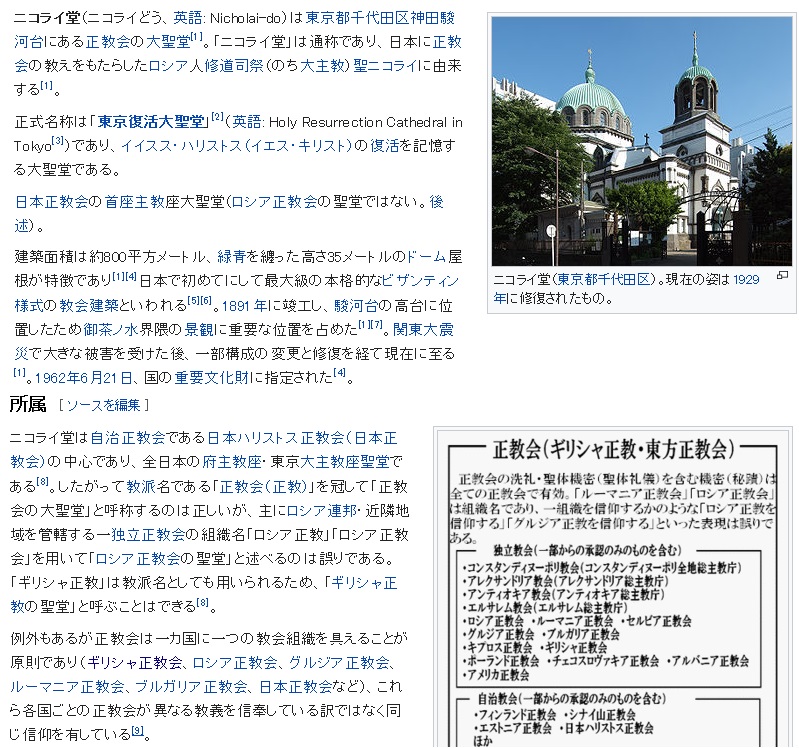The width and height of the screenshot is (799, 748).
Task: Click the 1891 年 link
Action: (244, 305)
